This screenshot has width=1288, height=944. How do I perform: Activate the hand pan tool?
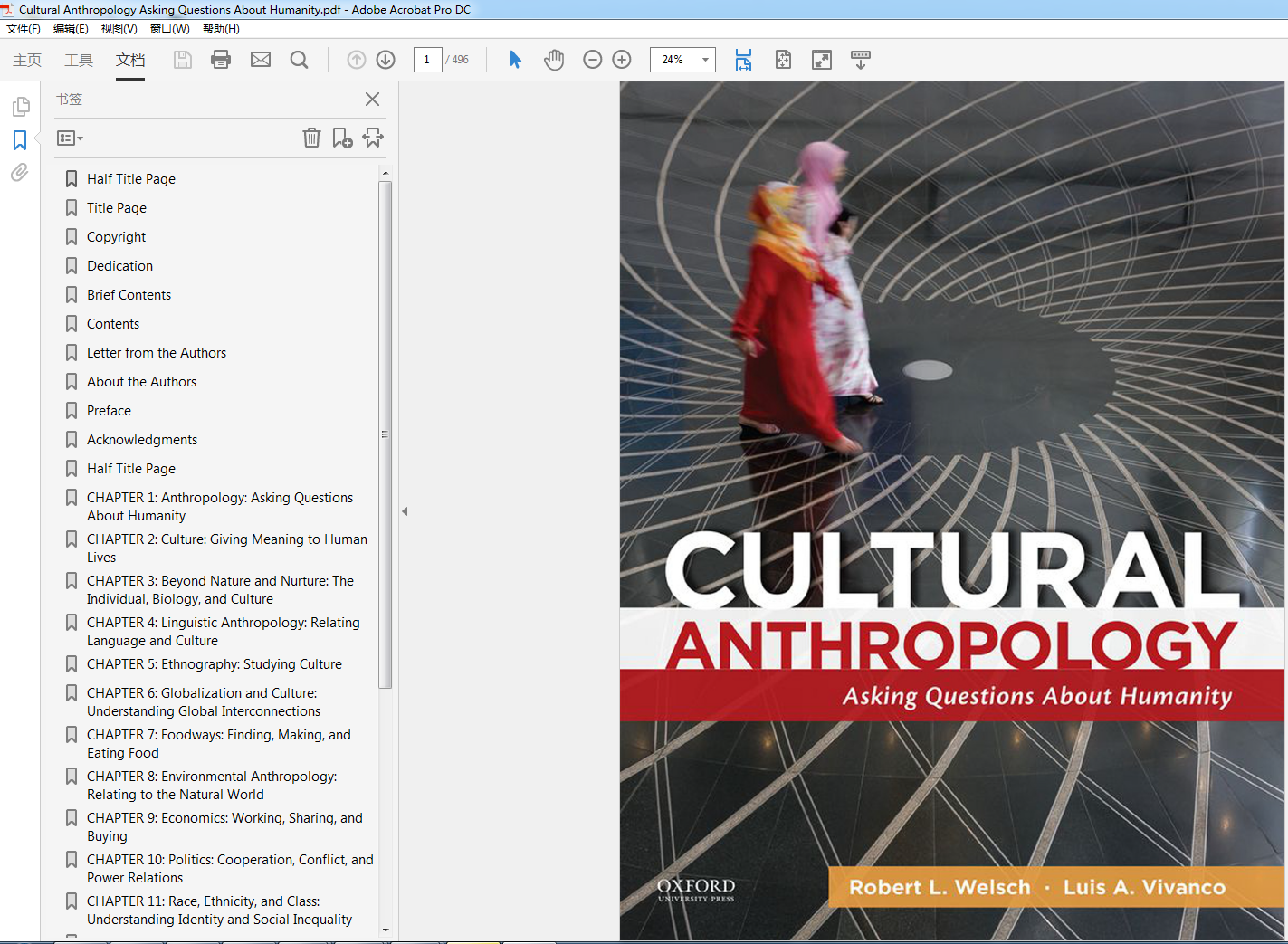click(554, 60)
